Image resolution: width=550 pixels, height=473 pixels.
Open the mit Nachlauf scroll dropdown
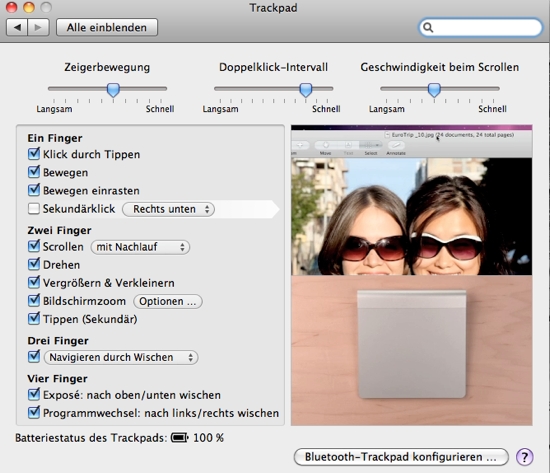140,247
